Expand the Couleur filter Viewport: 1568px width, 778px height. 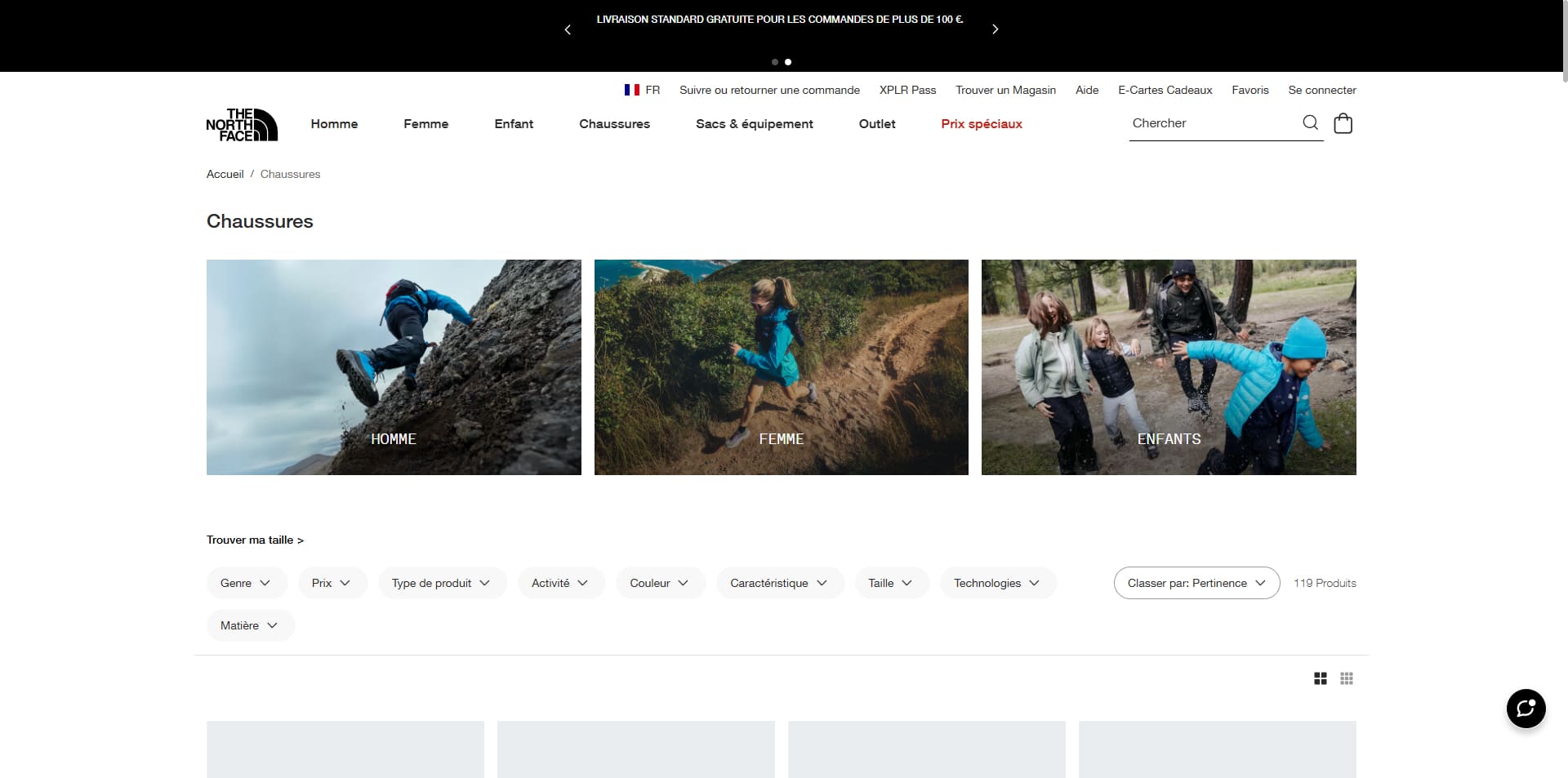[x=661, y=583]
